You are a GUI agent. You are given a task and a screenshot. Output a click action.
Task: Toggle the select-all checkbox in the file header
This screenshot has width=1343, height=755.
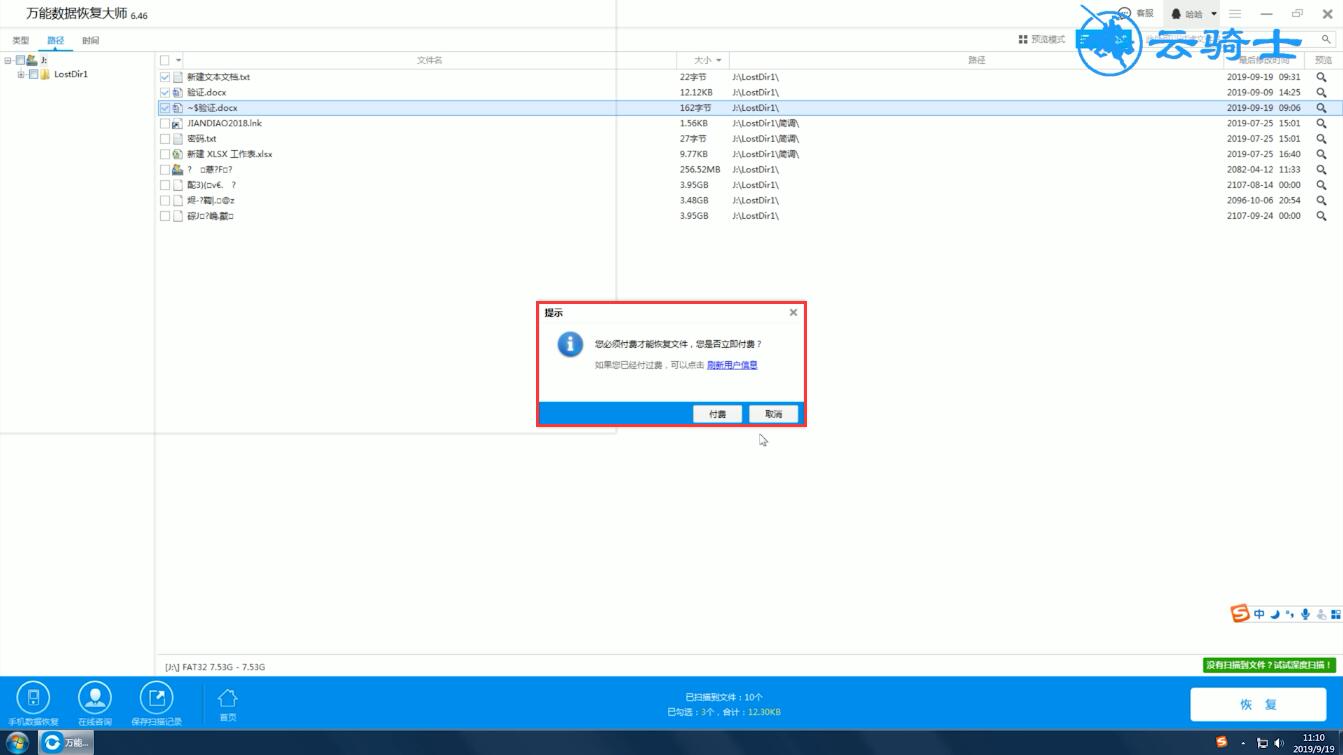165,60
